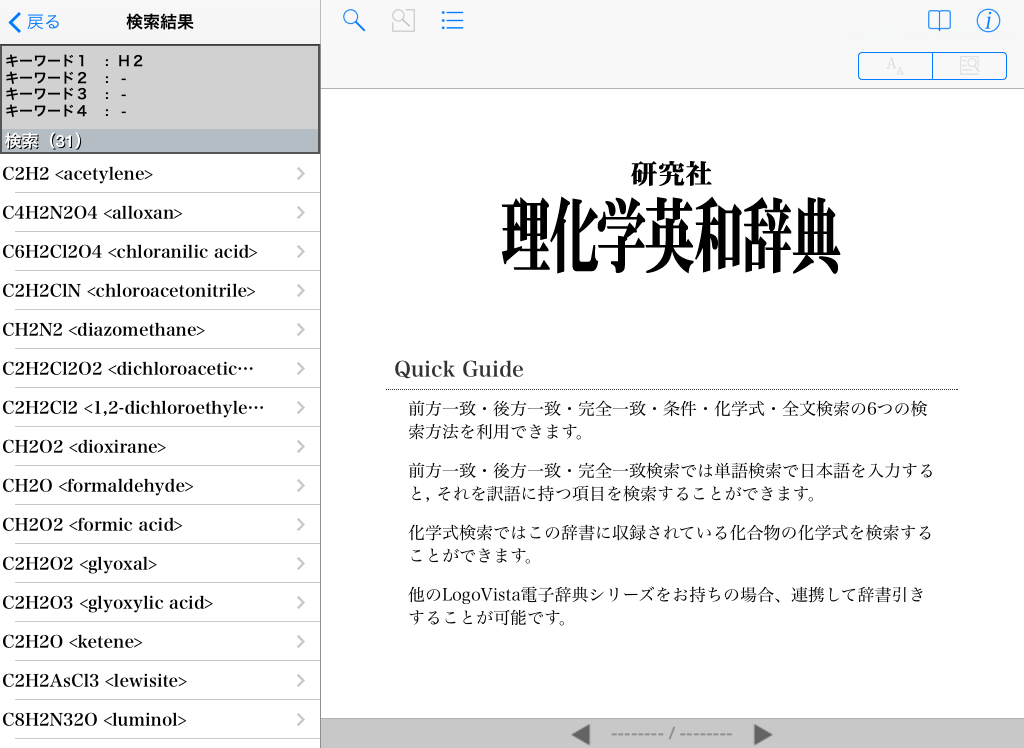
Task: Tap the magnifier search icon
Action: point(353,20)
